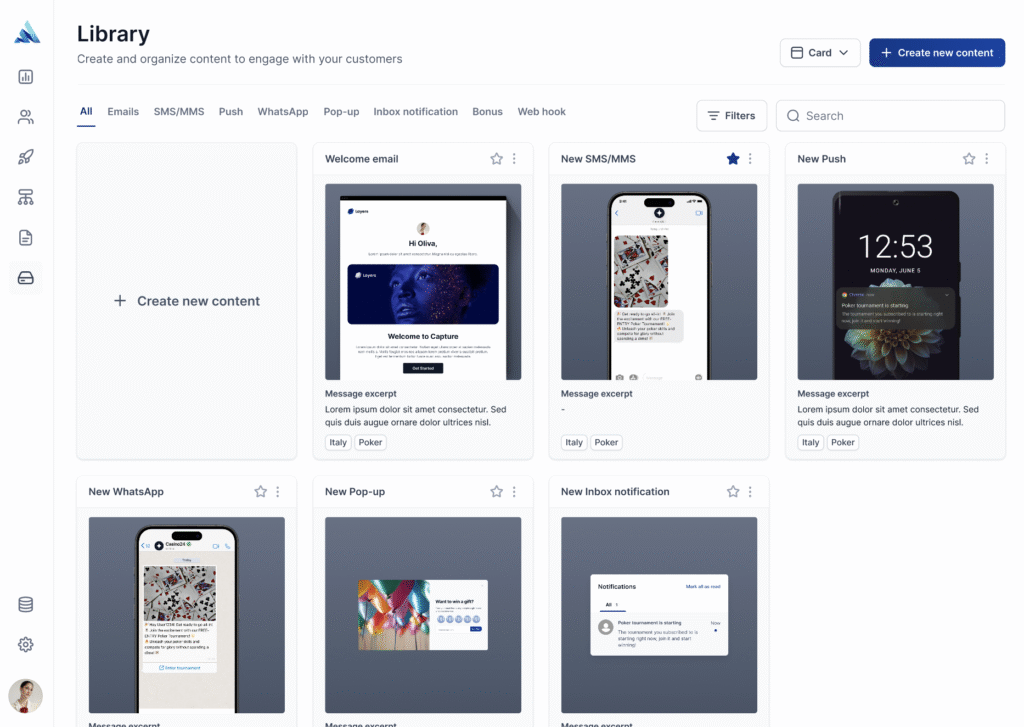Screen dimensions: 1024x727
Task: Open more options for New Push
Action: coord(987,159)
